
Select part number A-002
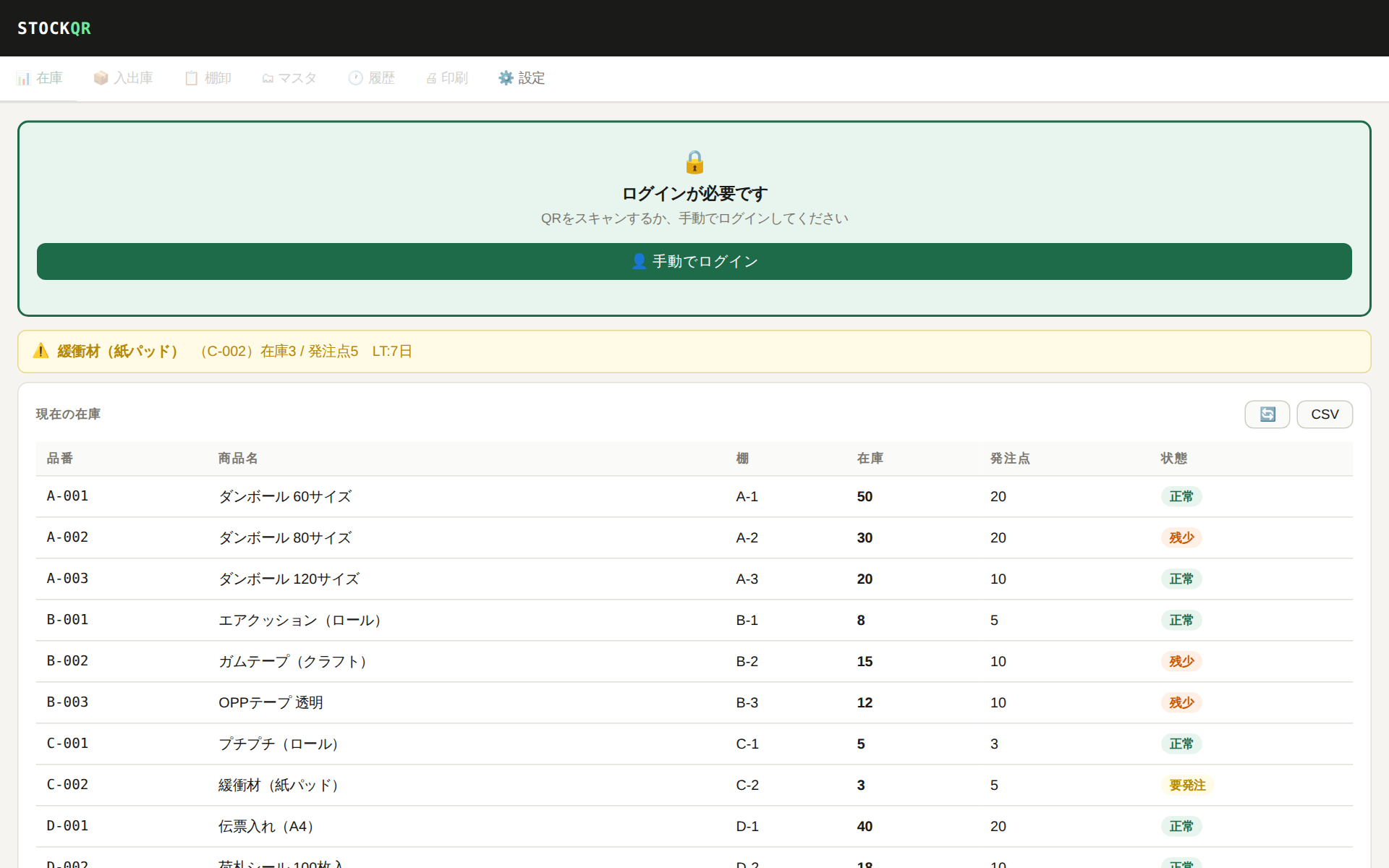67,537
